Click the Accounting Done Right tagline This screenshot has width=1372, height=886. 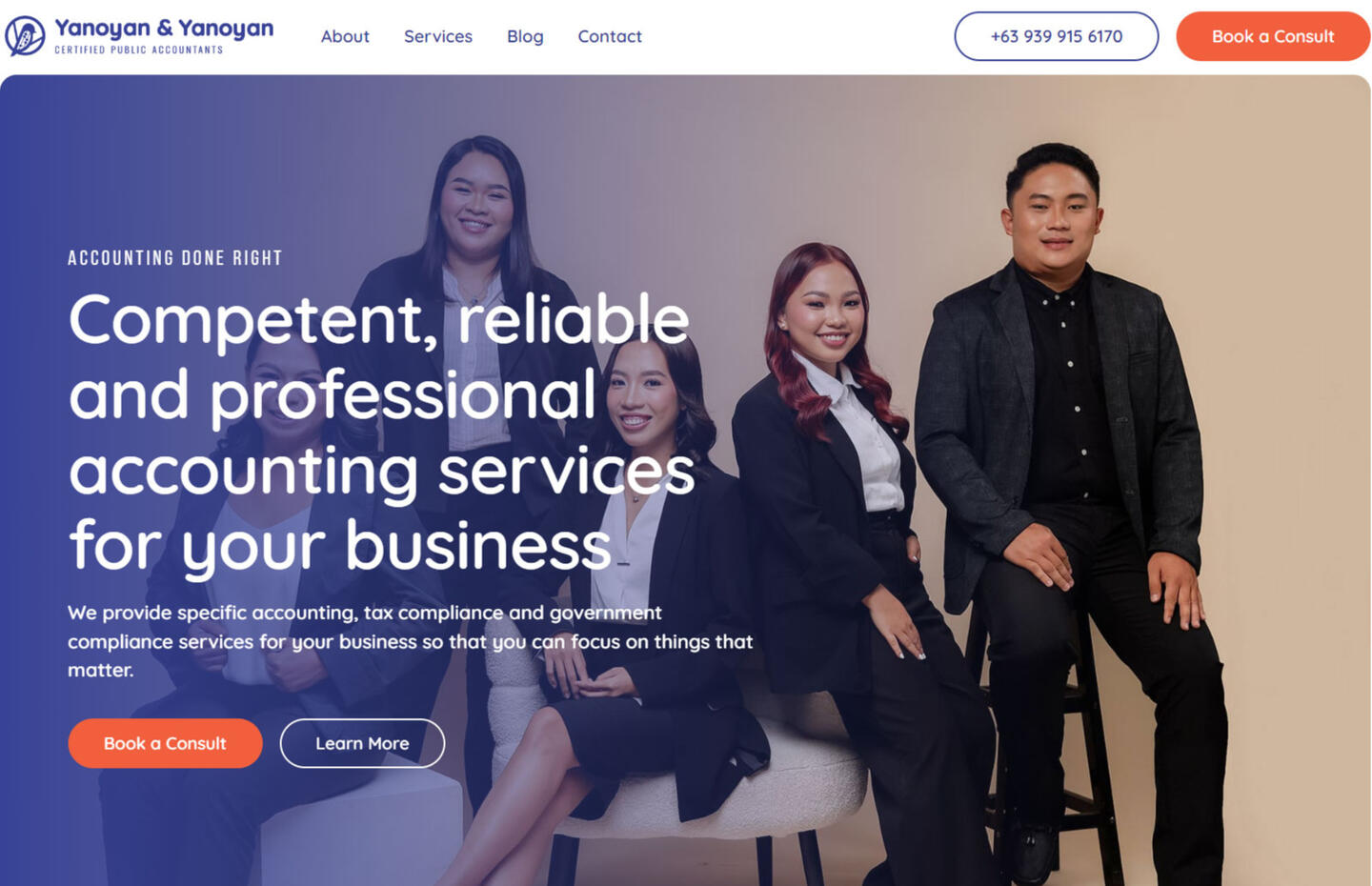pos(175,258)
